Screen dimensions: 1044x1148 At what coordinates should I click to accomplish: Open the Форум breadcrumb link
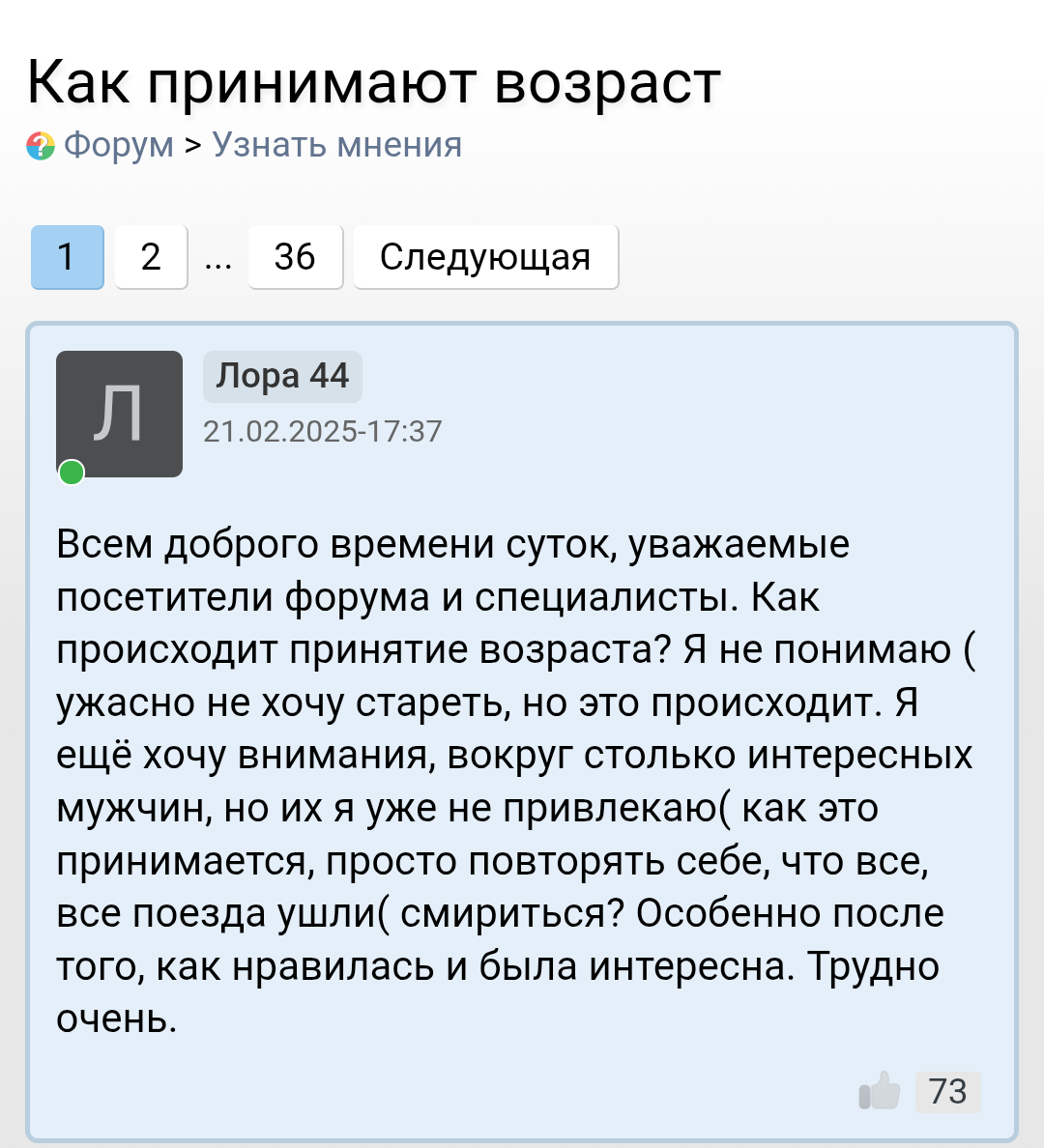click(x=118, y=145)
